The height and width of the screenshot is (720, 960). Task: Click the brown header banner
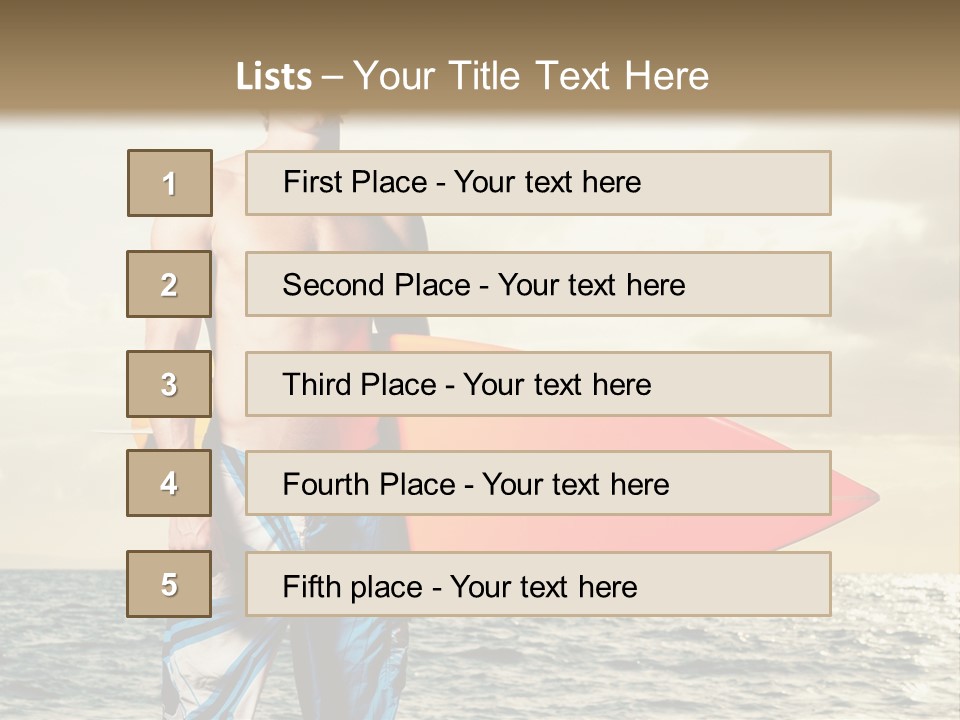click(x=480, y=58)
